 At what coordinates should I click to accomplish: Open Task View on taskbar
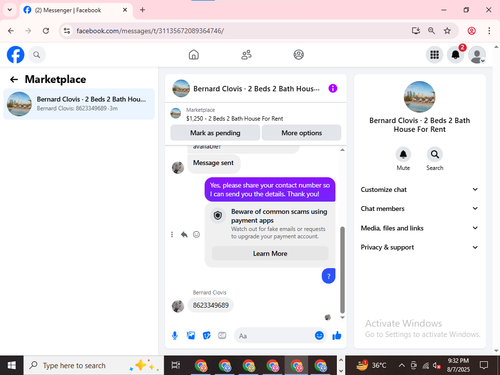coord(176,366)
